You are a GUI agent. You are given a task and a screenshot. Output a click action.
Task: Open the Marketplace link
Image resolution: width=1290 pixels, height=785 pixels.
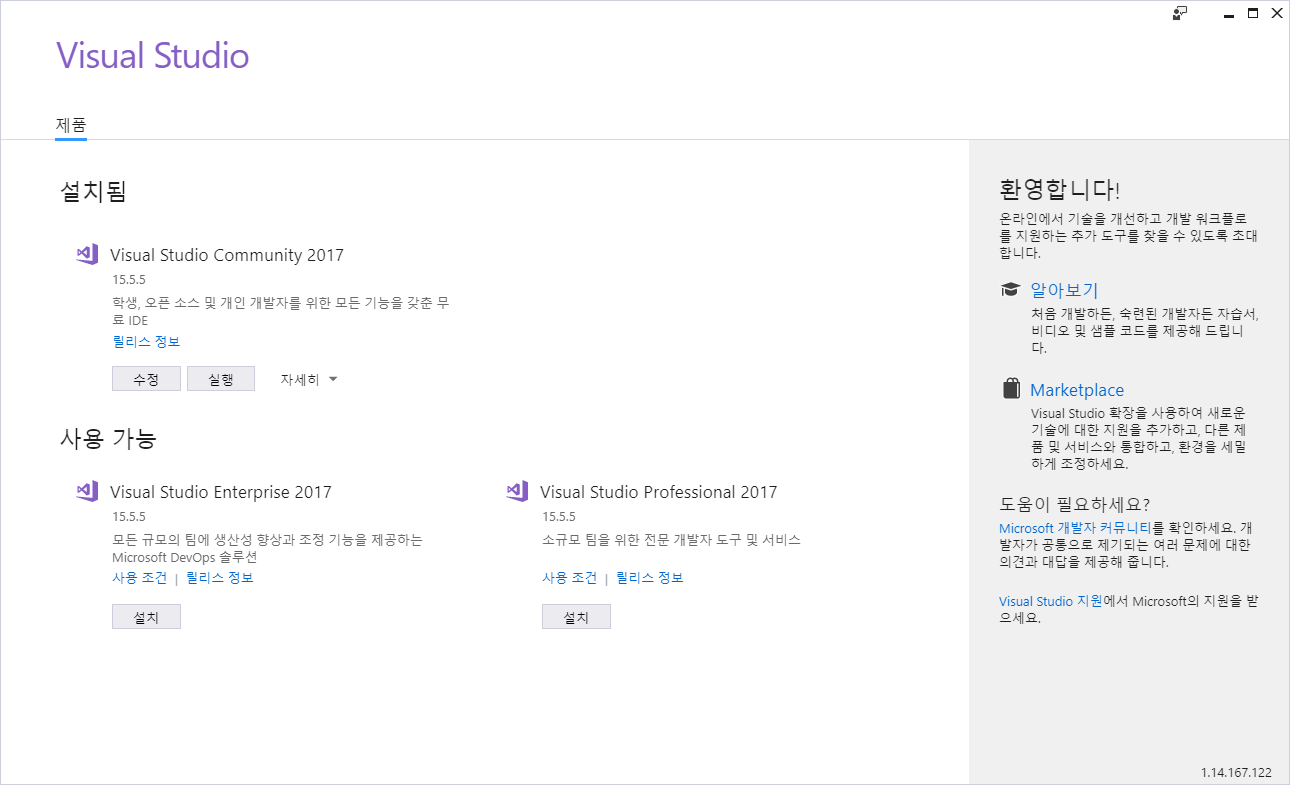(1077, 390)
